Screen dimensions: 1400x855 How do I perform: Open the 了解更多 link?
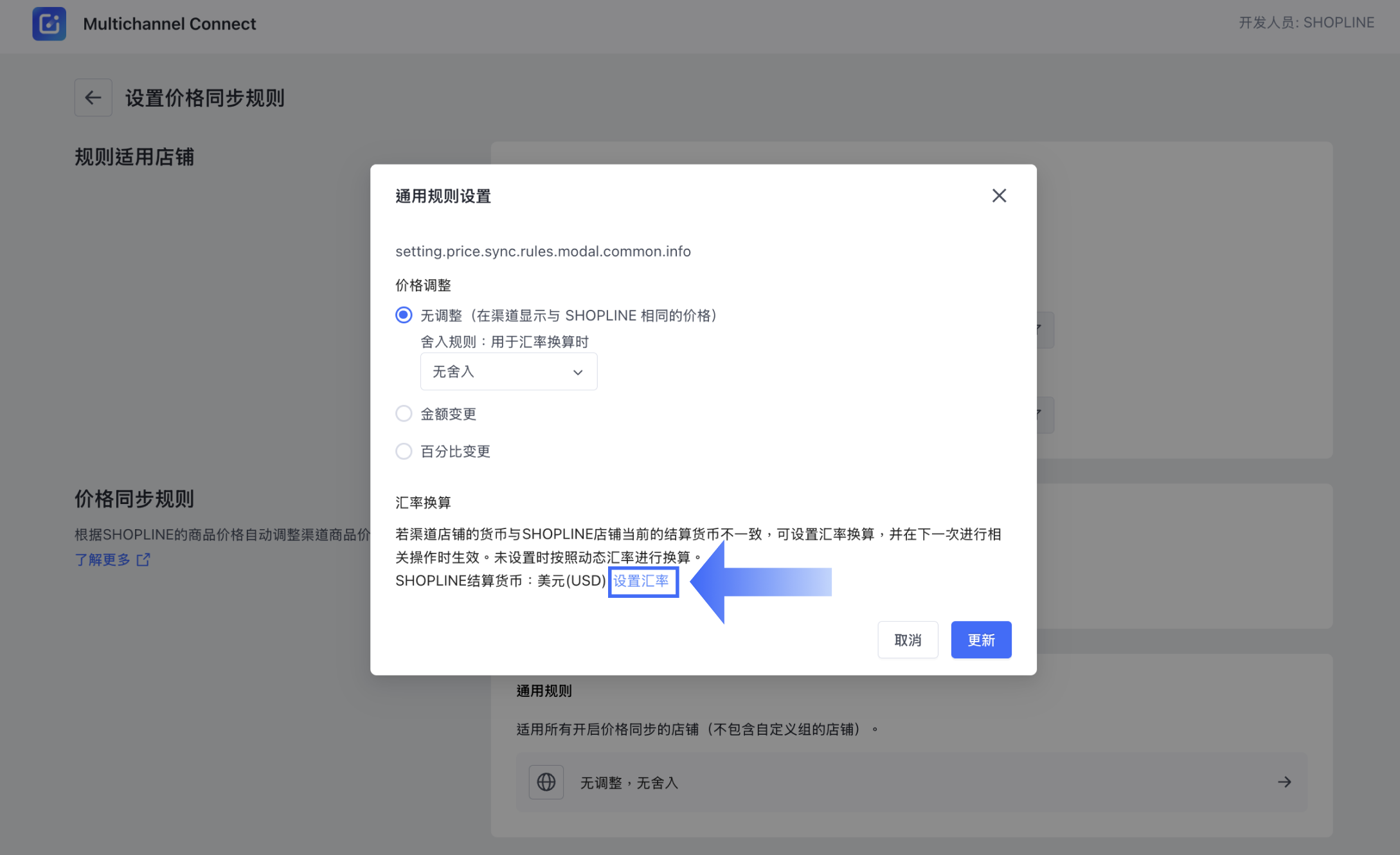(103, 560)
